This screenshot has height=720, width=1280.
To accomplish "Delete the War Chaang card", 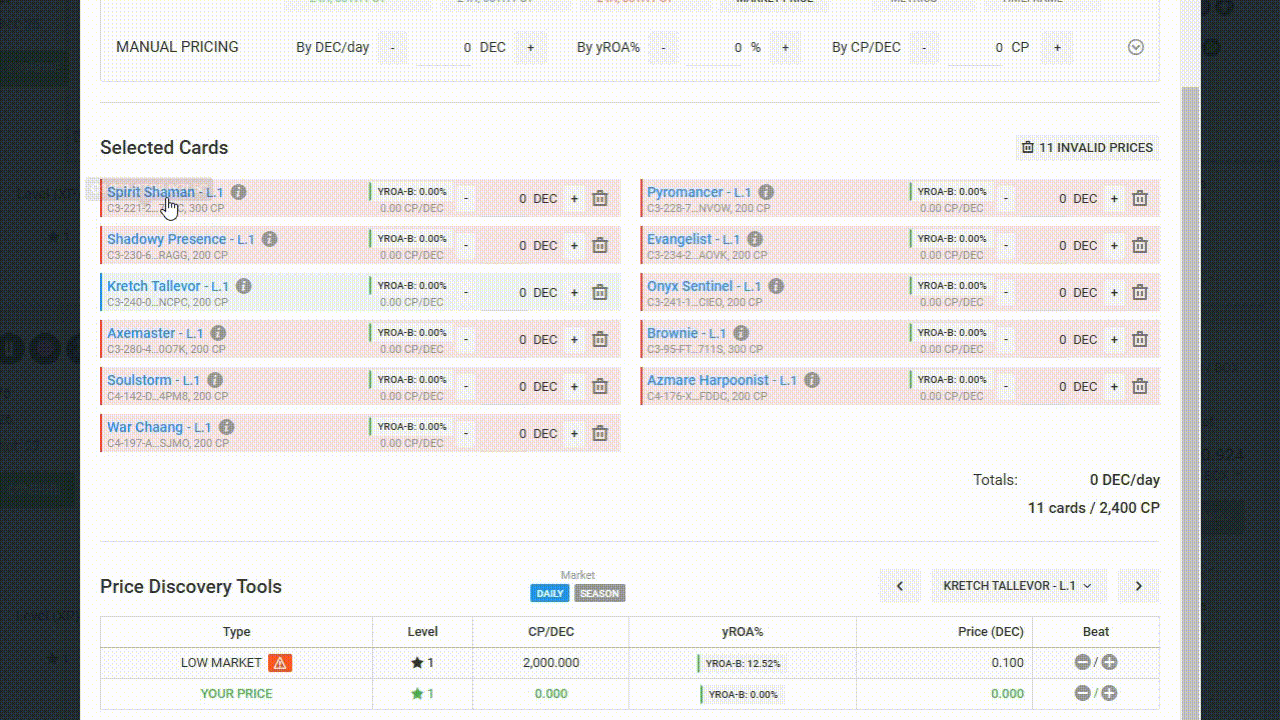I will click(600, 433).
